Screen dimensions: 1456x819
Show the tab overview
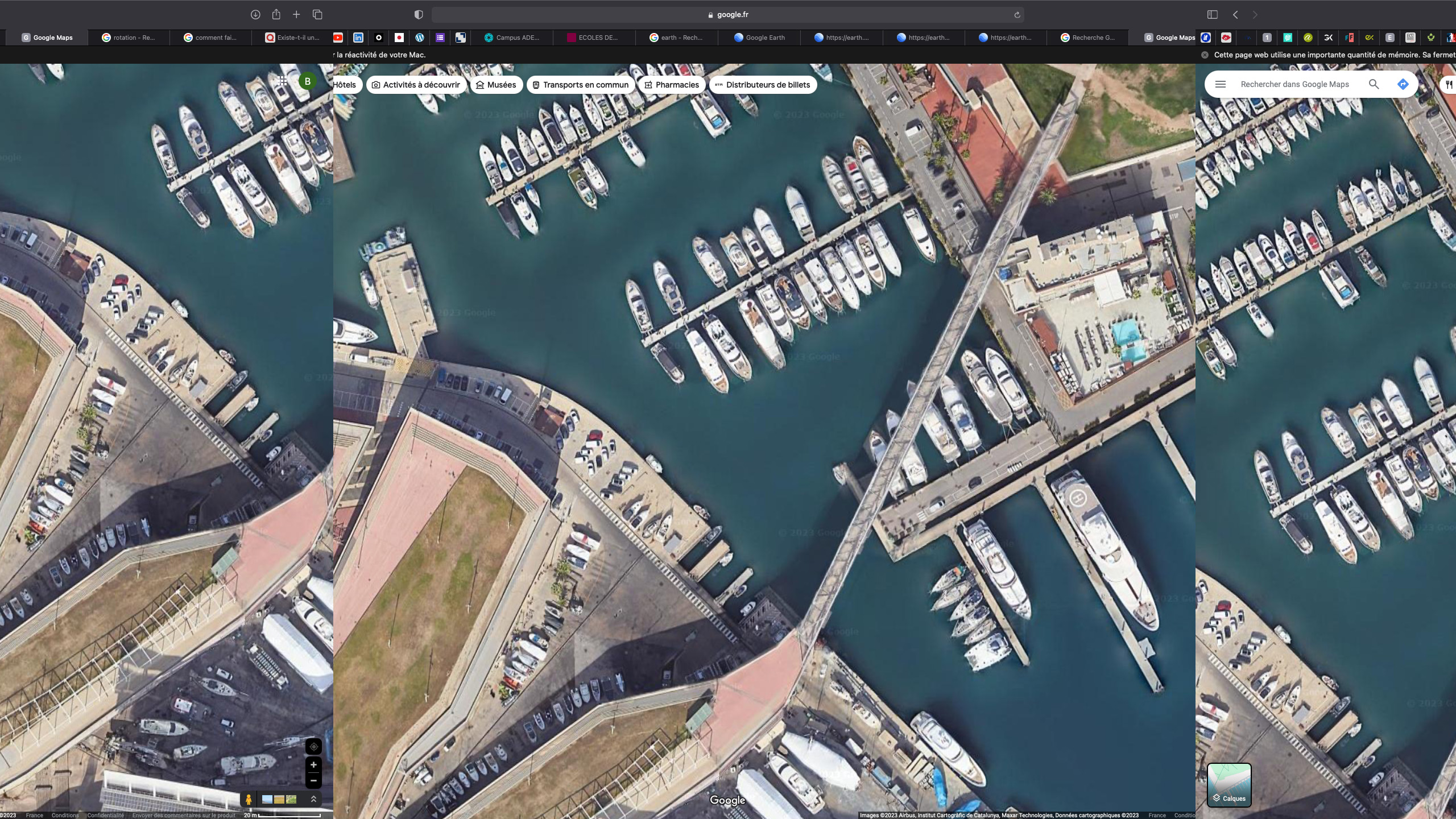tap(317, 14)
